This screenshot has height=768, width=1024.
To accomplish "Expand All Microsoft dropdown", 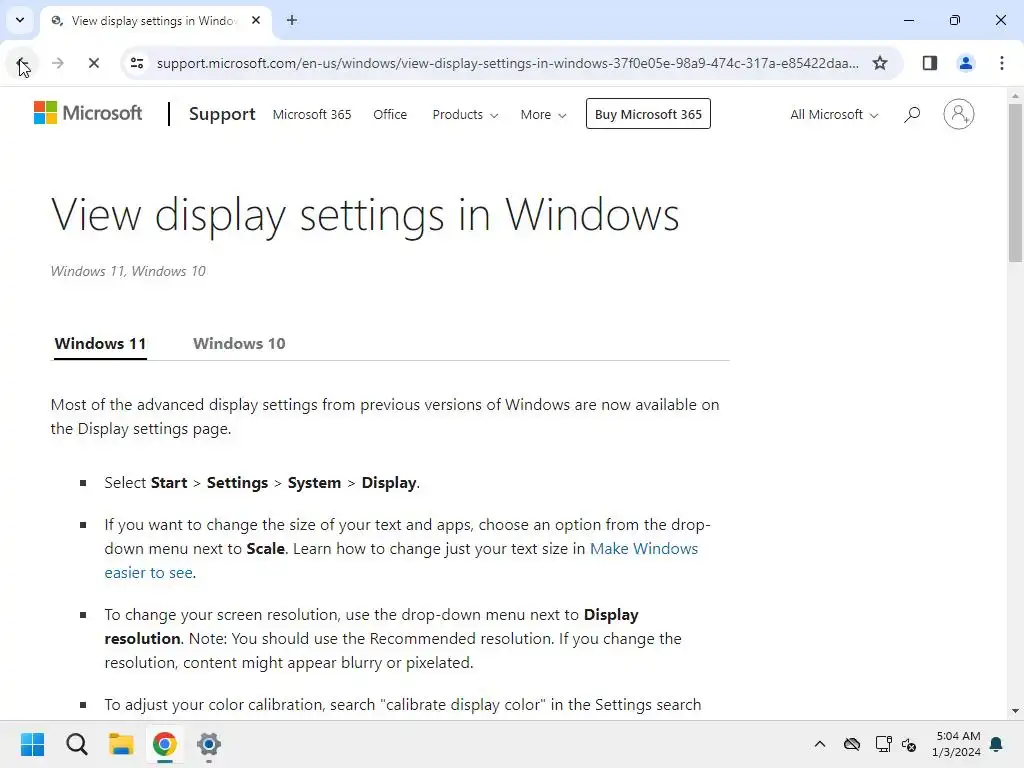I will [x=834, y=114].
